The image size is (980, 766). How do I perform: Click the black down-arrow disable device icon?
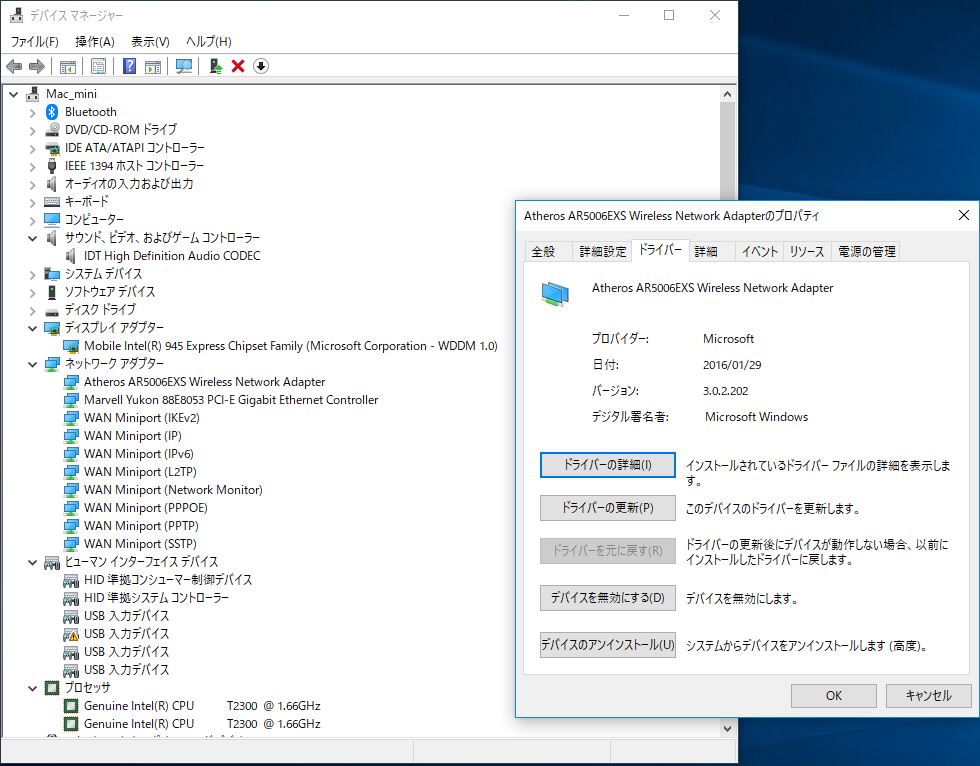pos(261,66)
